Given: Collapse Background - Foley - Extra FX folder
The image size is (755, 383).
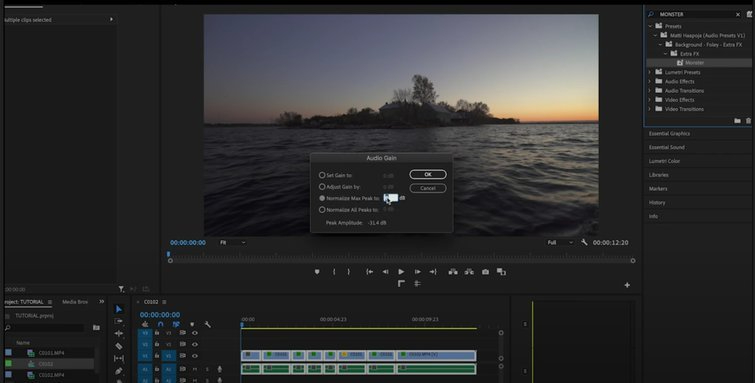Looking at the screenshot, I should pyautogui.click(x=661, y=44).
